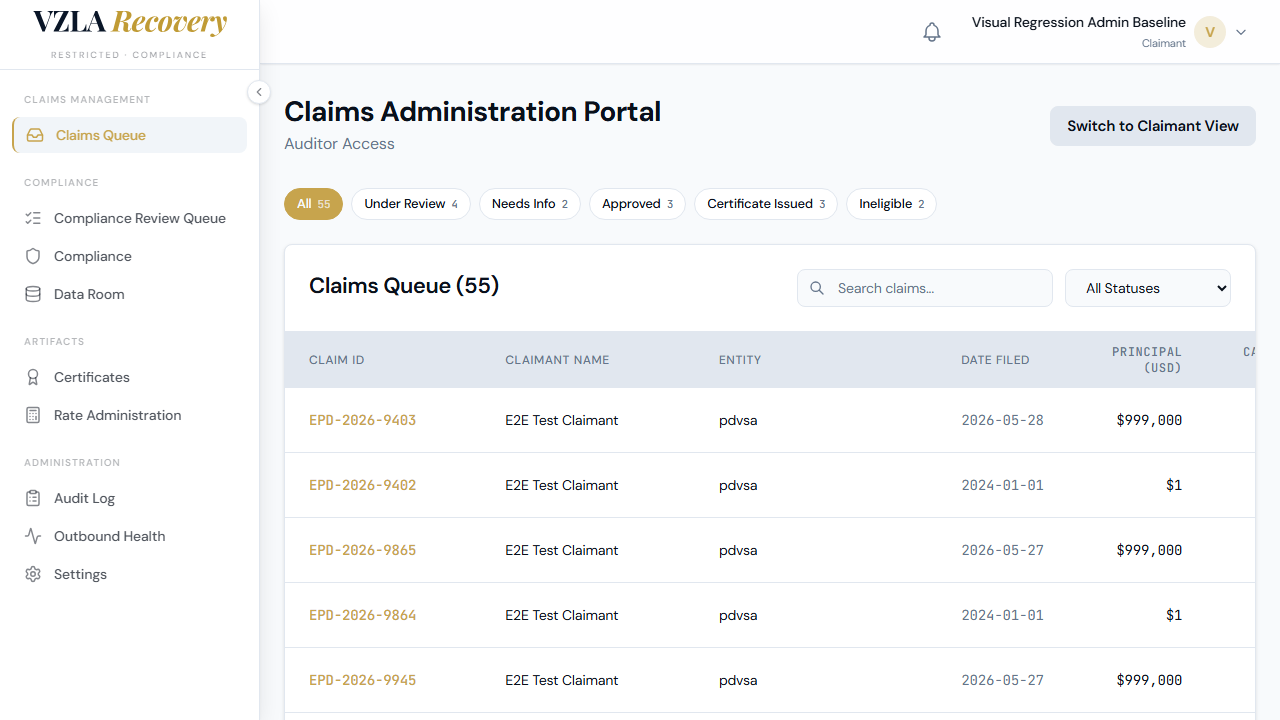This screenshot has height=720, width=1280.
Task: Open the Claims Queue sidebar item
Action: (x=129, y=135)
